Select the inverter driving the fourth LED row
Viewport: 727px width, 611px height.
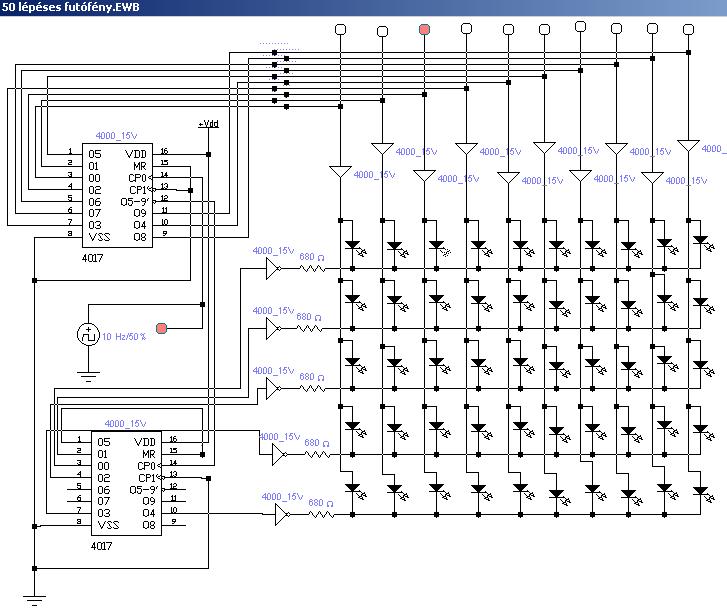coord(280,455)
